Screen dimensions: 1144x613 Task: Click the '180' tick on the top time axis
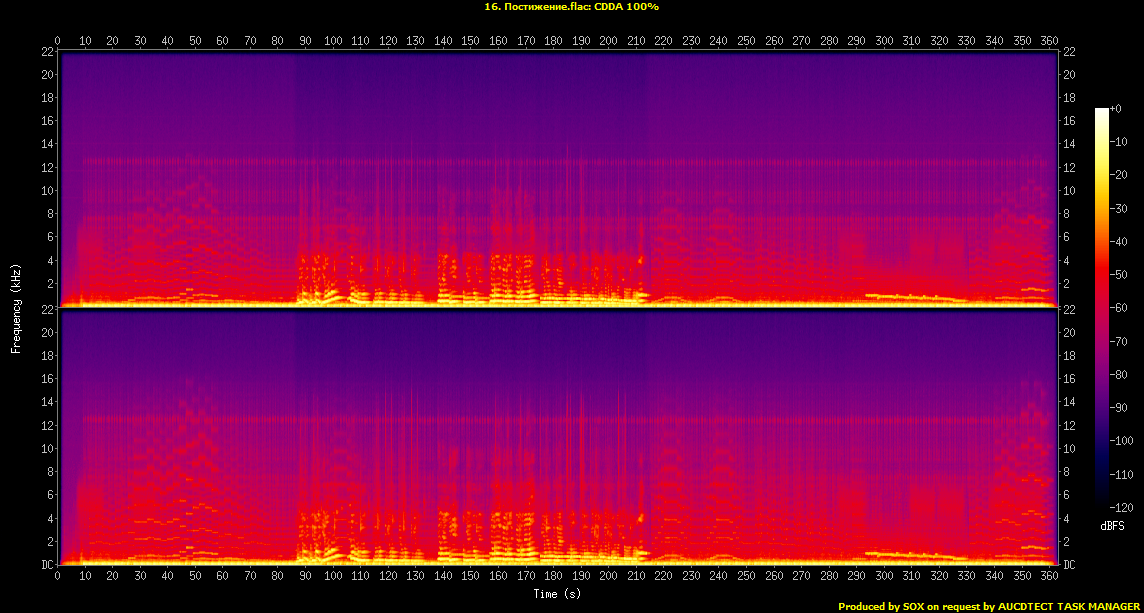(553, 41)
